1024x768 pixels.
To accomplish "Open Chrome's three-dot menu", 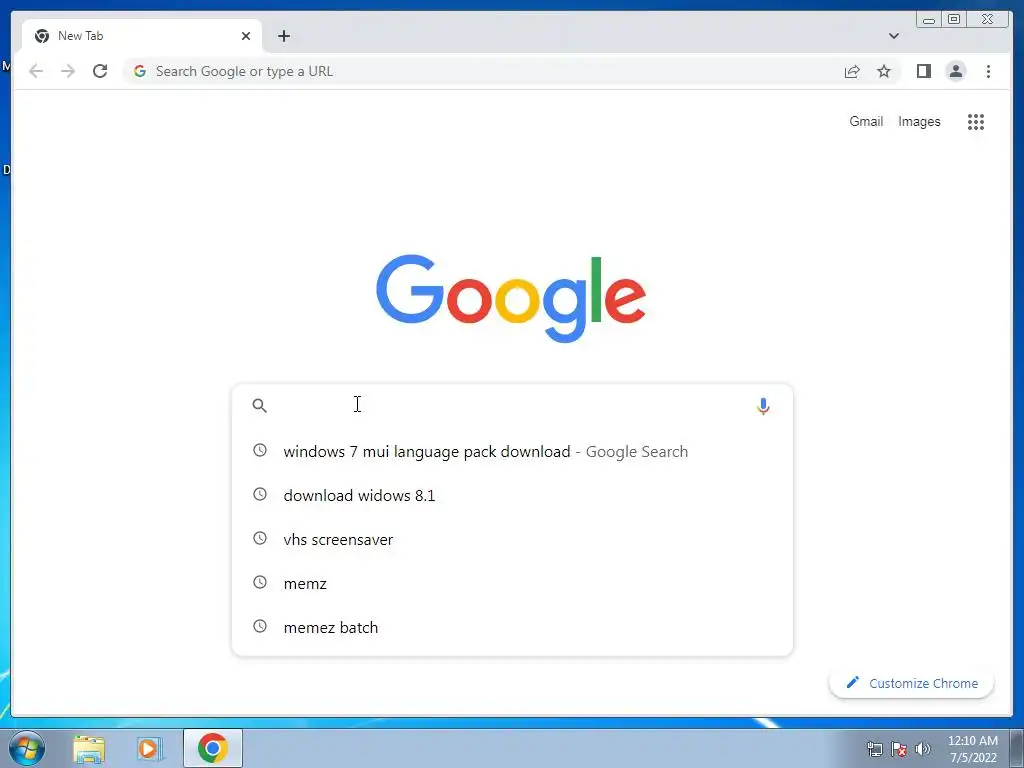I will (x=988, y=71).
